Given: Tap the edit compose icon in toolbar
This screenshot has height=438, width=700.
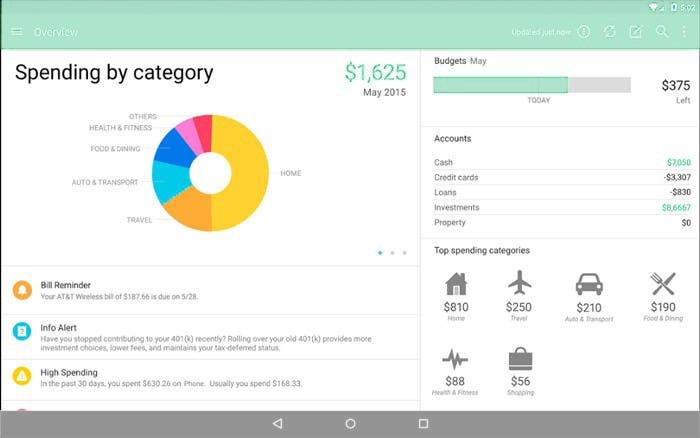Looking at the screenshot, I should click(x=635, y=32).
